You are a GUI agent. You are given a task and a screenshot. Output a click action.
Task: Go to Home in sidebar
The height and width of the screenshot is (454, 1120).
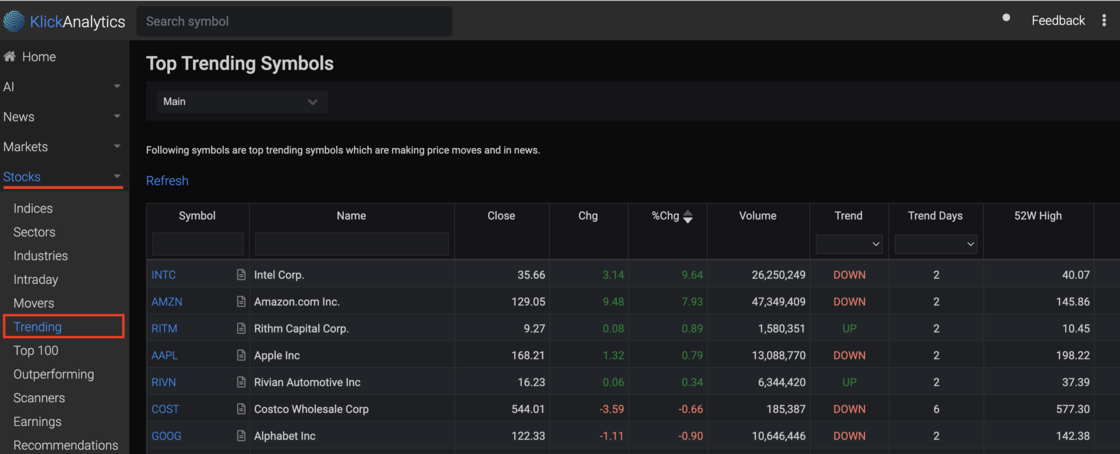click(x=39, y=56)
